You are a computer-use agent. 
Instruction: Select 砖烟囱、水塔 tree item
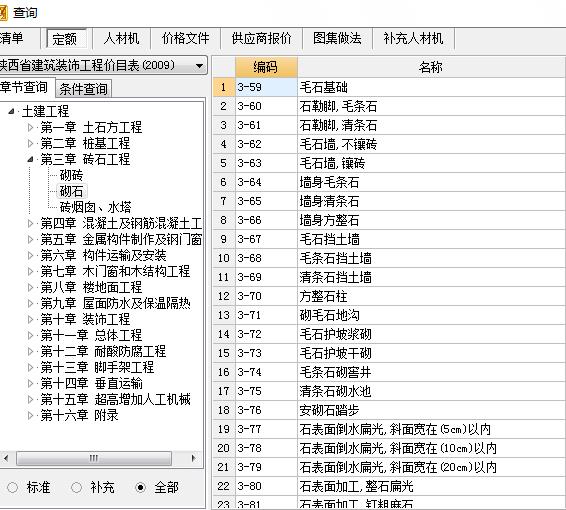pyautogui.click(x=95, y=207)
